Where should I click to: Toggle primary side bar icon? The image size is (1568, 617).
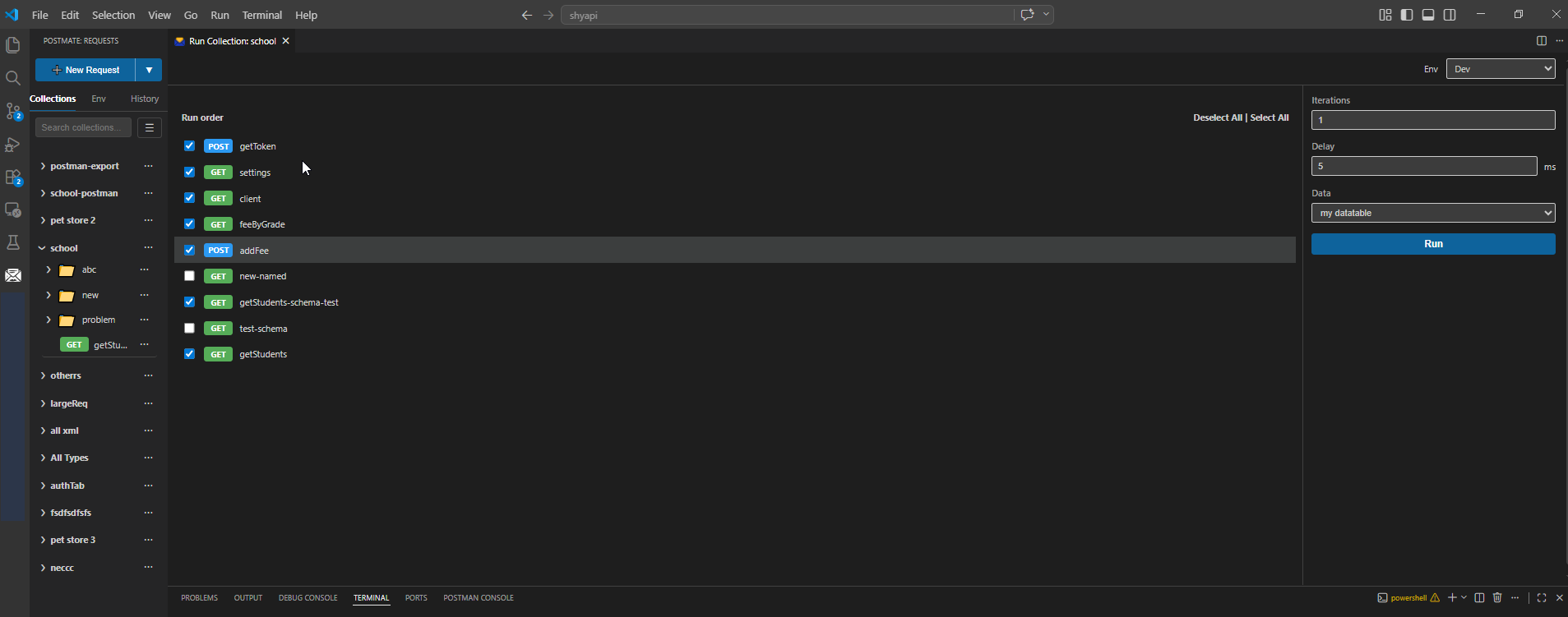1407,15
